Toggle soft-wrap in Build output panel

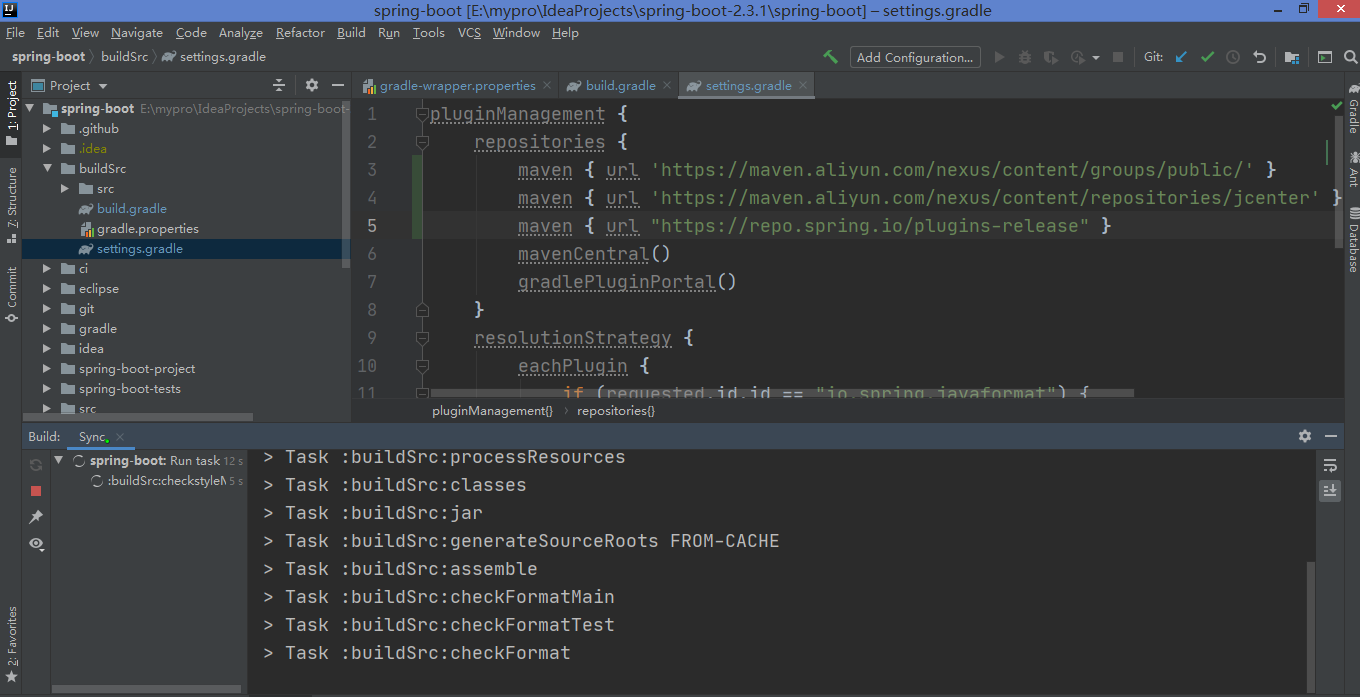[1330, 465]
